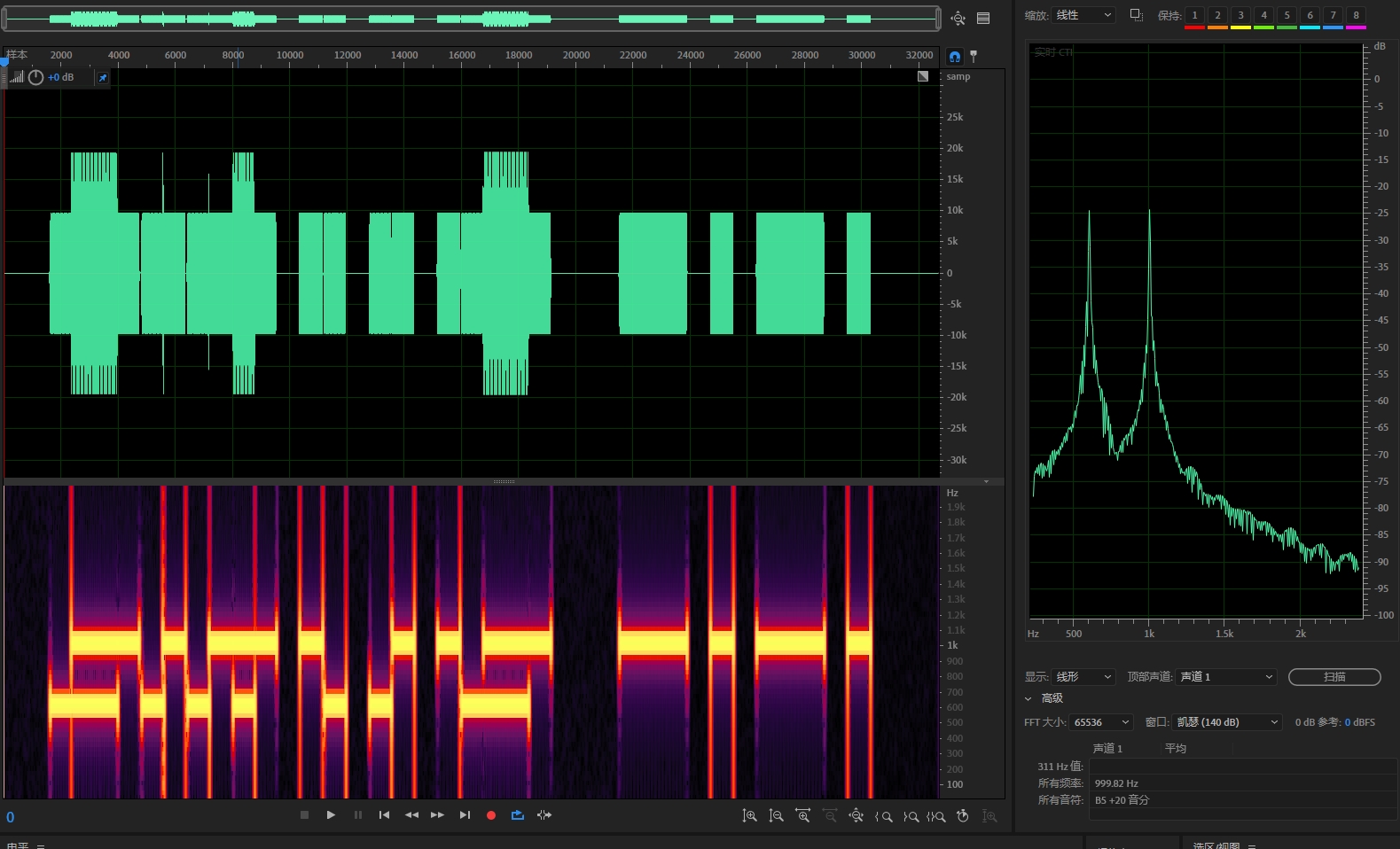
Task: Jump to the next marker with the transport
Action: coord(465,815)
